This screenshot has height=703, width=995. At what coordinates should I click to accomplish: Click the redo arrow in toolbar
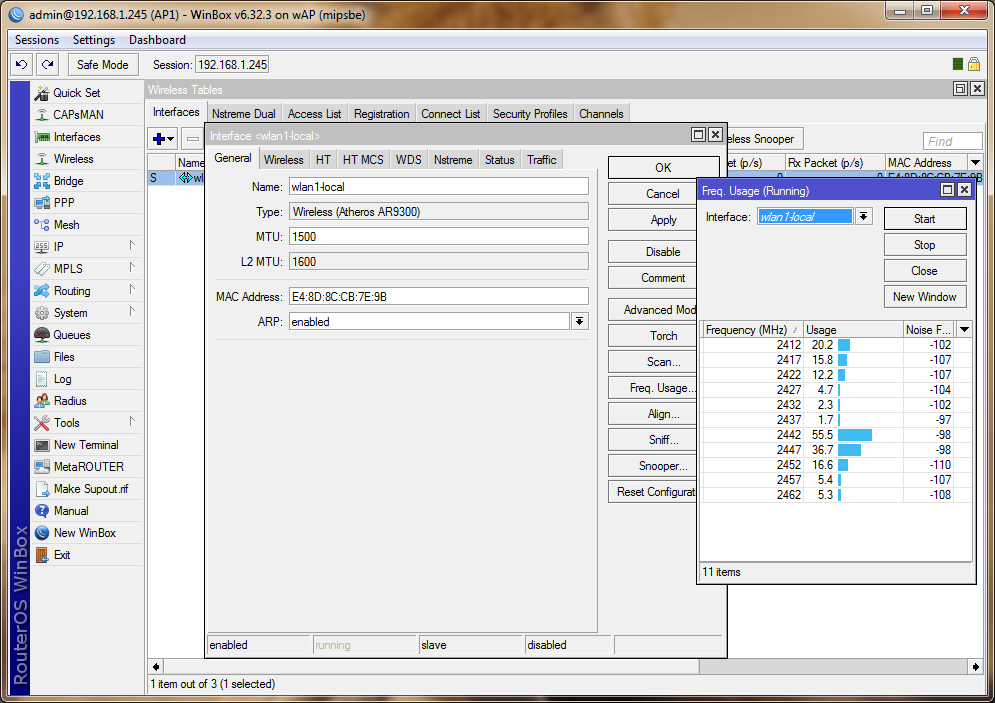point(47,65)
